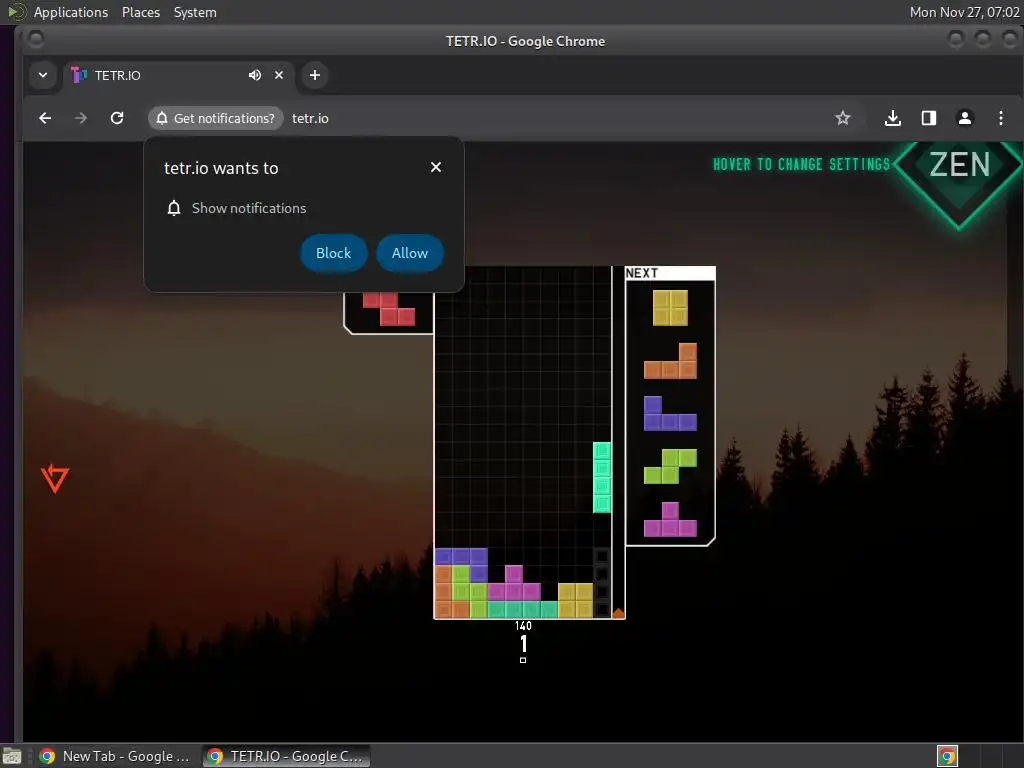
Task: Allow notifications from tetr.io
Action: 409,253
